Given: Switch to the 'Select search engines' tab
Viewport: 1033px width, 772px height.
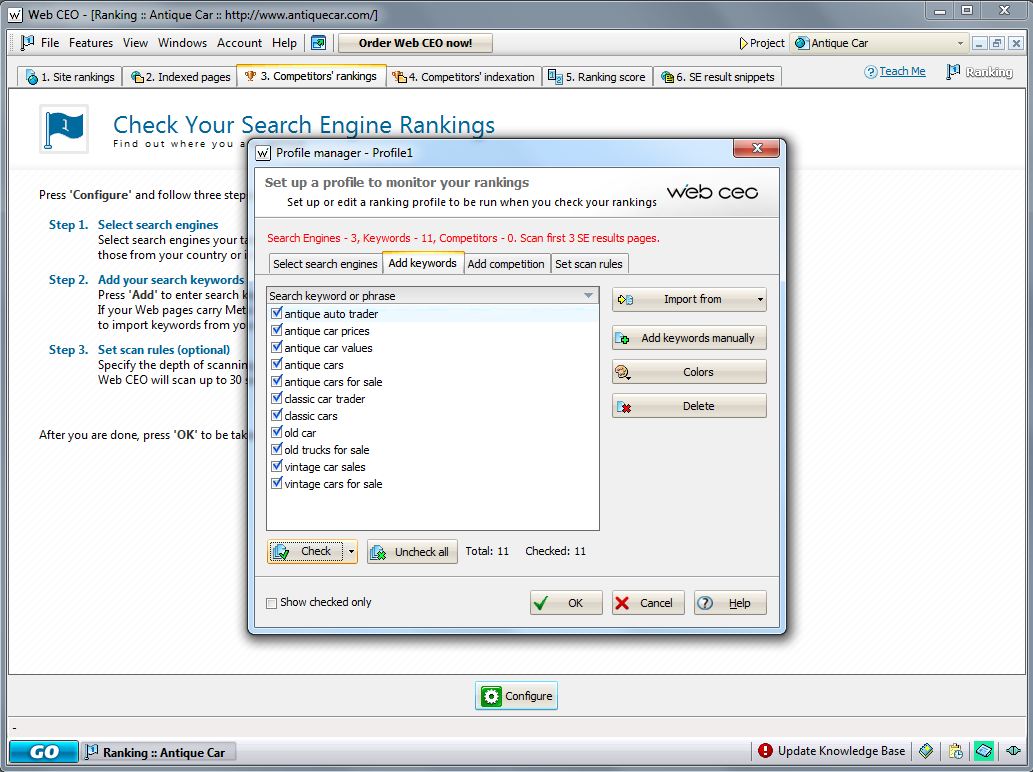Looking at the screenshot, I should coord(325,264).
